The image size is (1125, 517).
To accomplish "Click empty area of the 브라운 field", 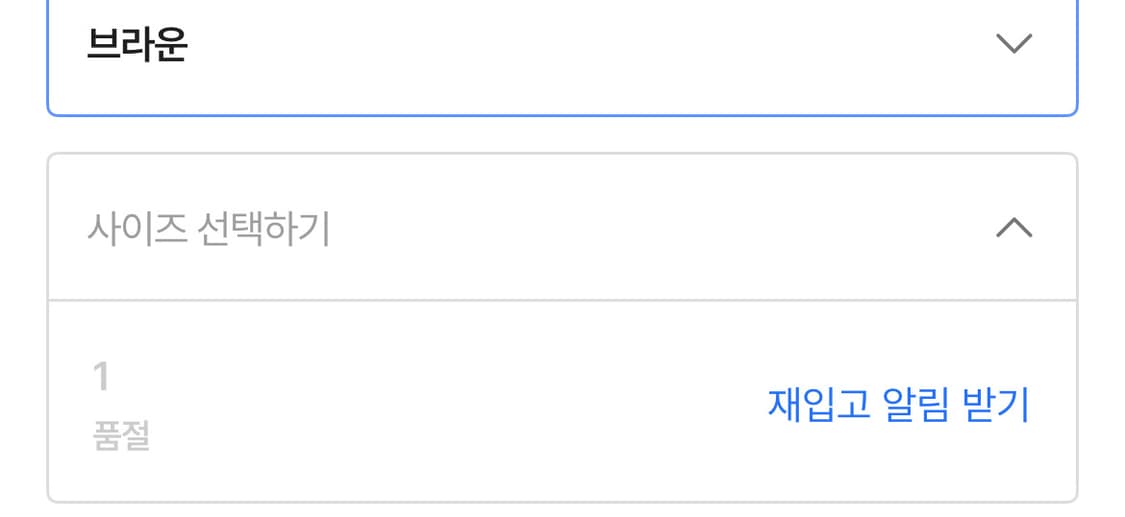I will 600,46.
